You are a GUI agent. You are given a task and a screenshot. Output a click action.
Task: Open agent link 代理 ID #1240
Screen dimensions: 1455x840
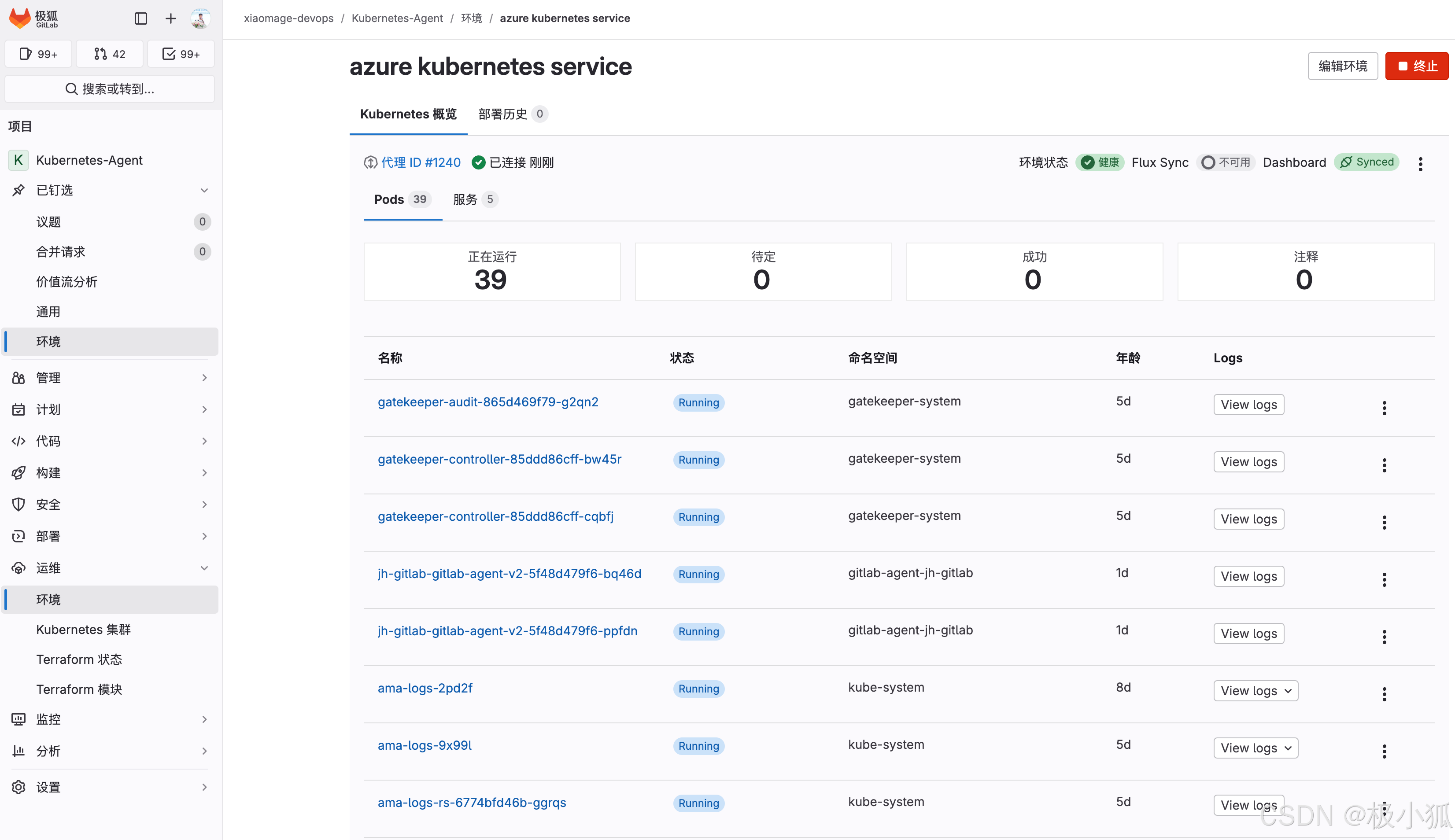coord(421,163)
